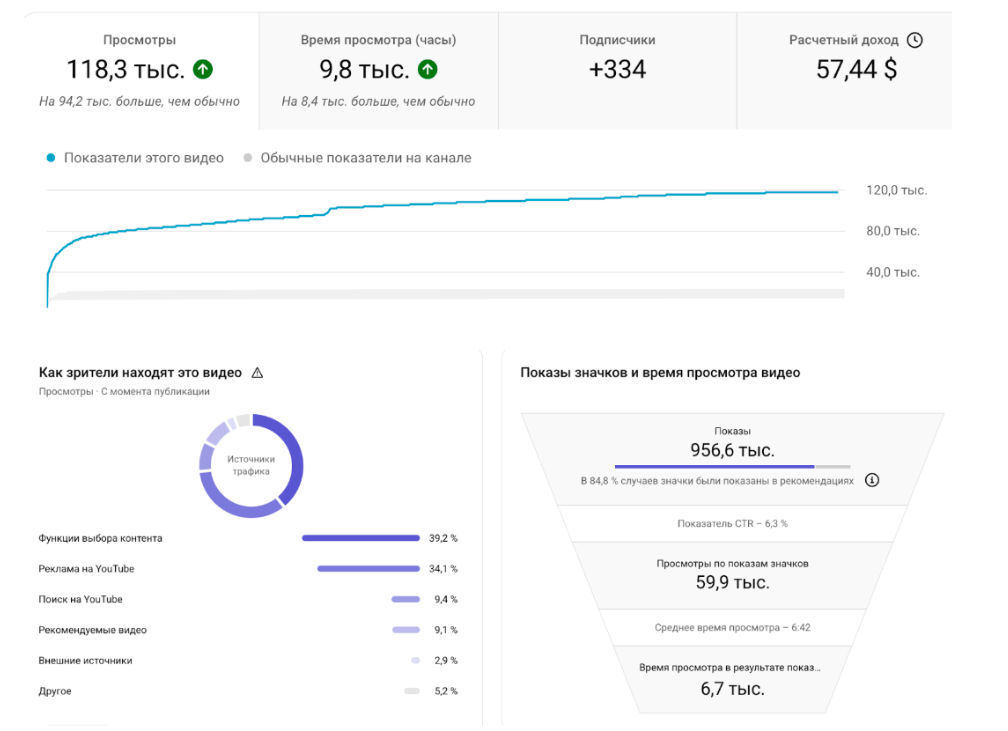
Task: Click the Рекомендуемые видео source label
Action: [92, 630]
